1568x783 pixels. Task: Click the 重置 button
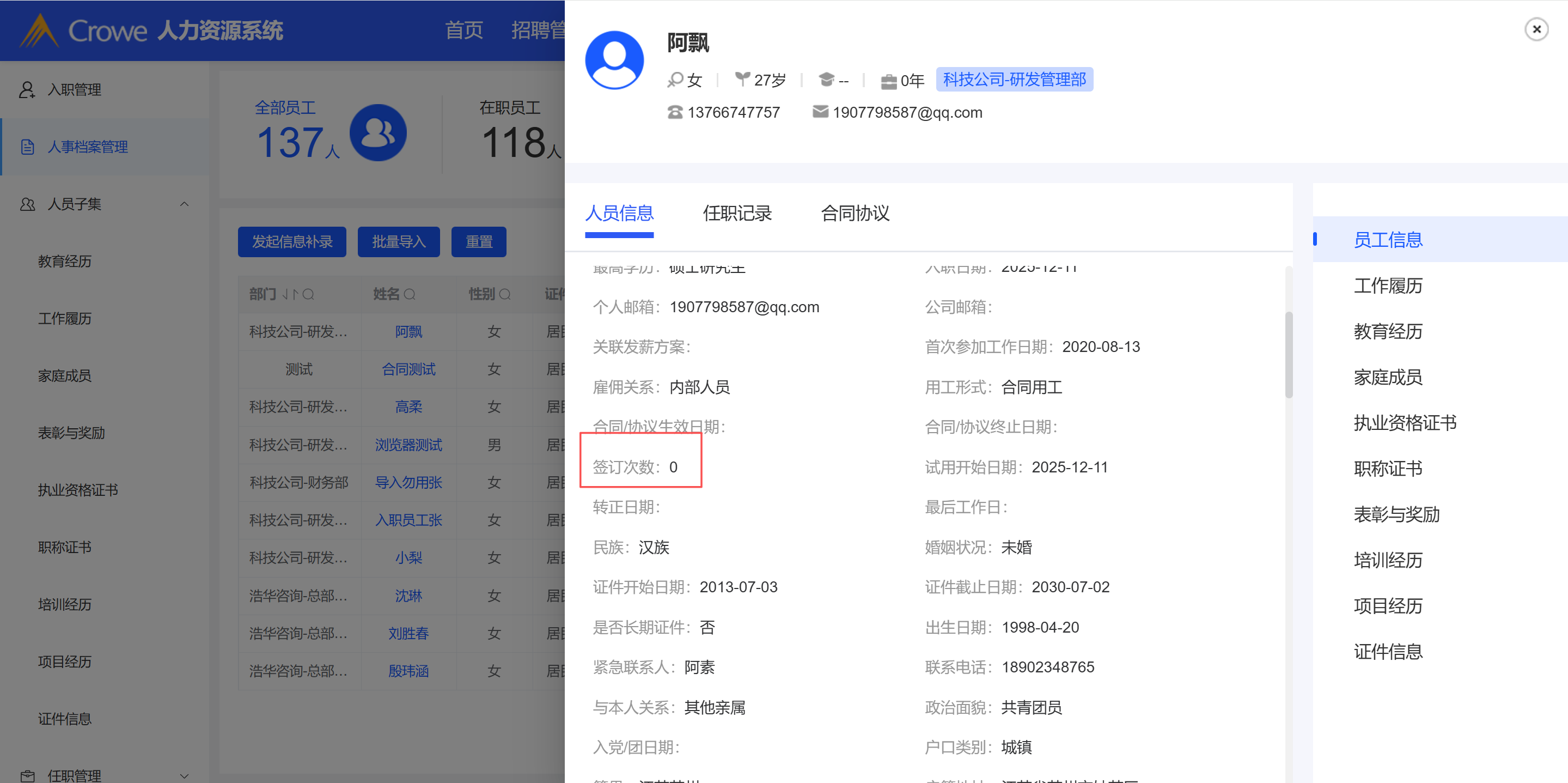coord(478,242)
